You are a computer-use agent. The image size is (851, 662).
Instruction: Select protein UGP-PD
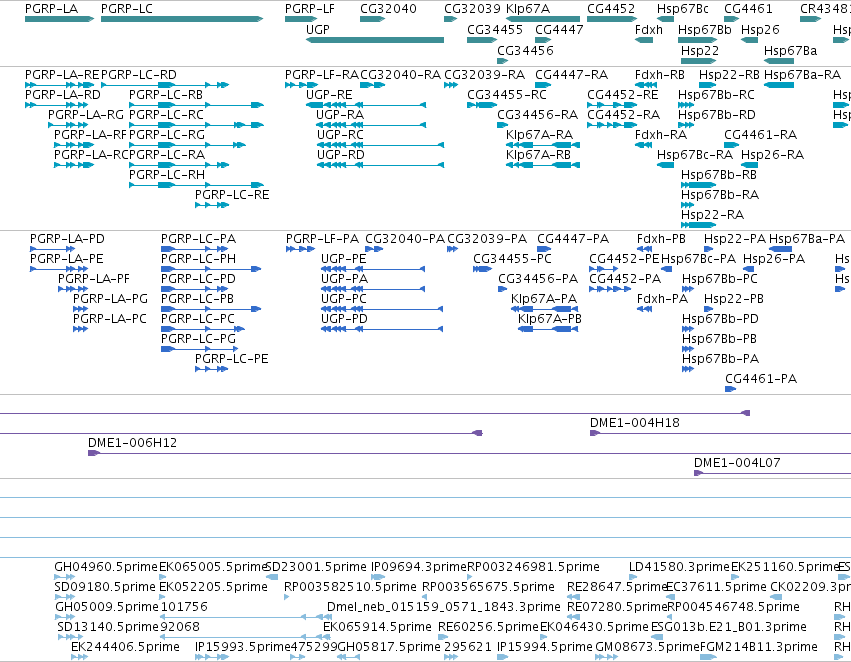[382, 329]
